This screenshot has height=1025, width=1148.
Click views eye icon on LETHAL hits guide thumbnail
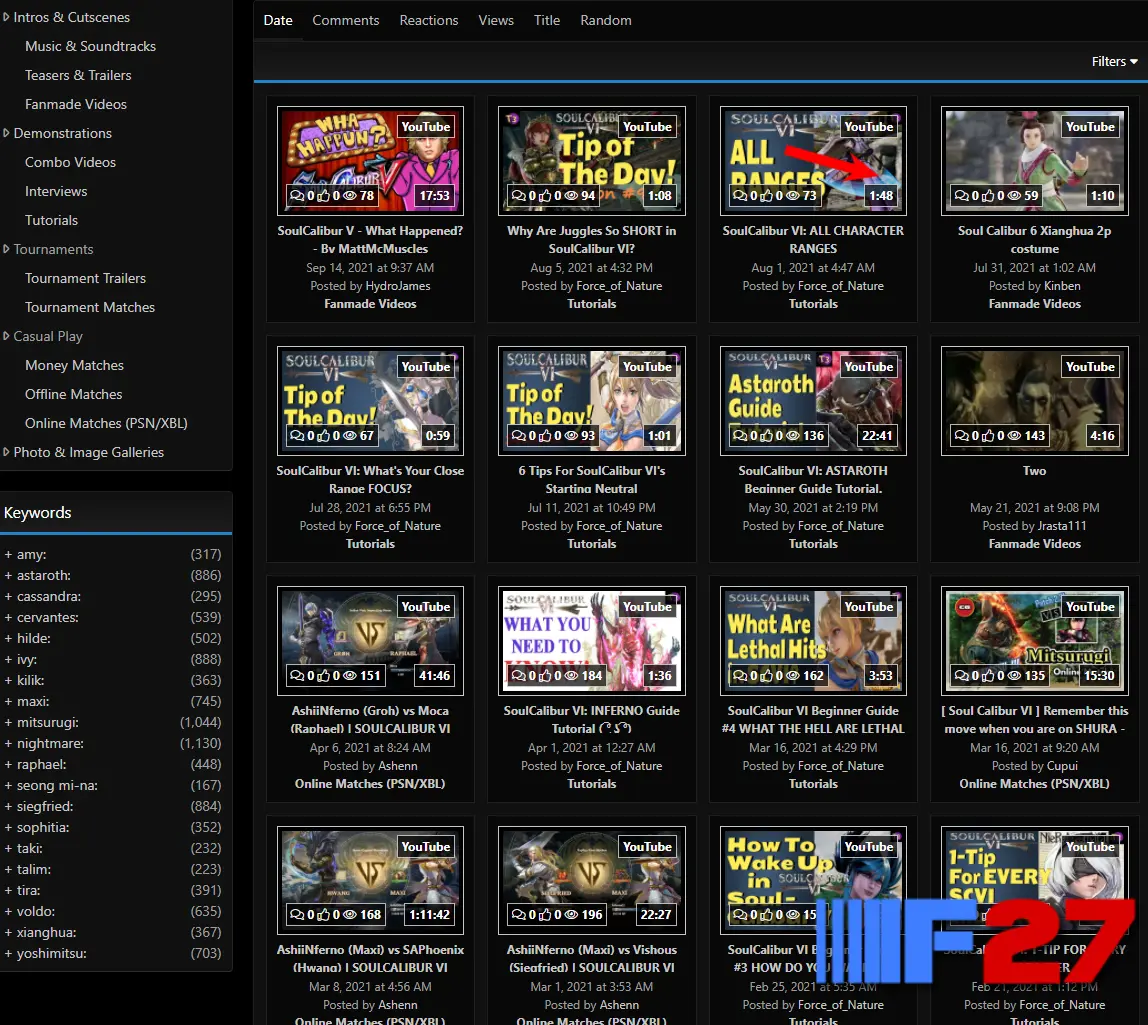coord(793,676)
